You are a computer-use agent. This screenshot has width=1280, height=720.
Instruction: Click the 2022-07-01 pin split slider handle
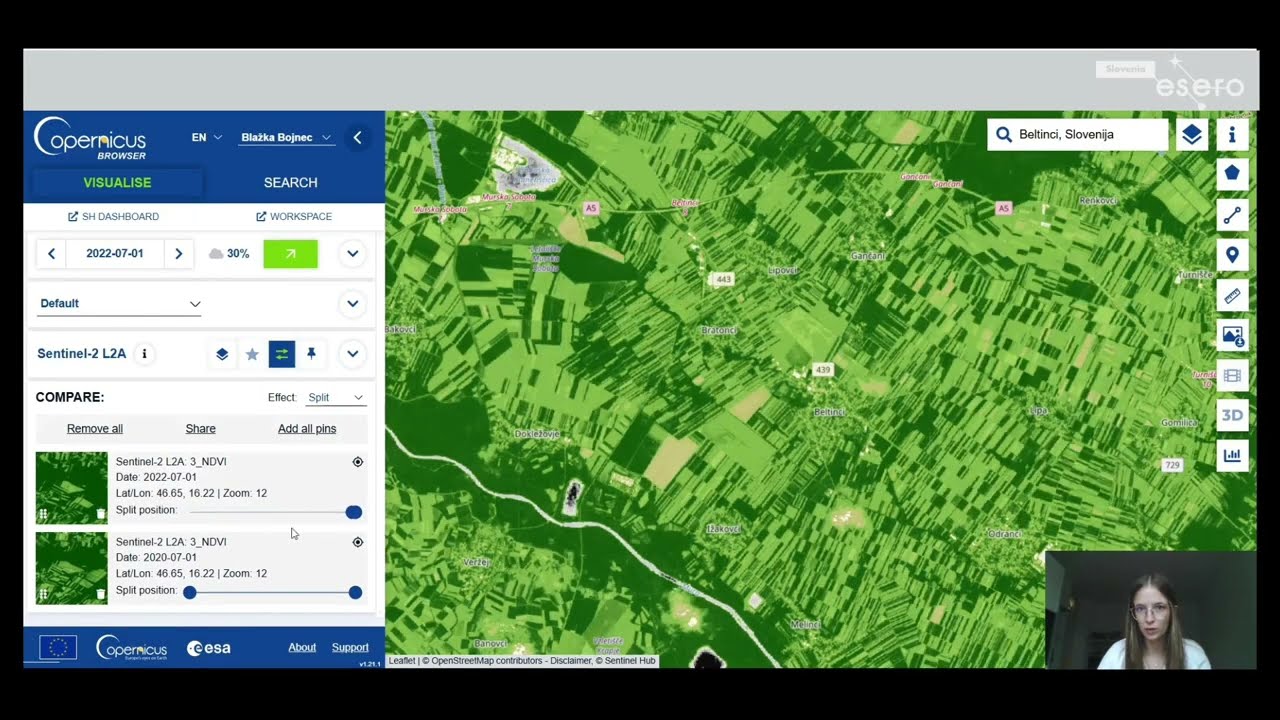pos(354,512)
